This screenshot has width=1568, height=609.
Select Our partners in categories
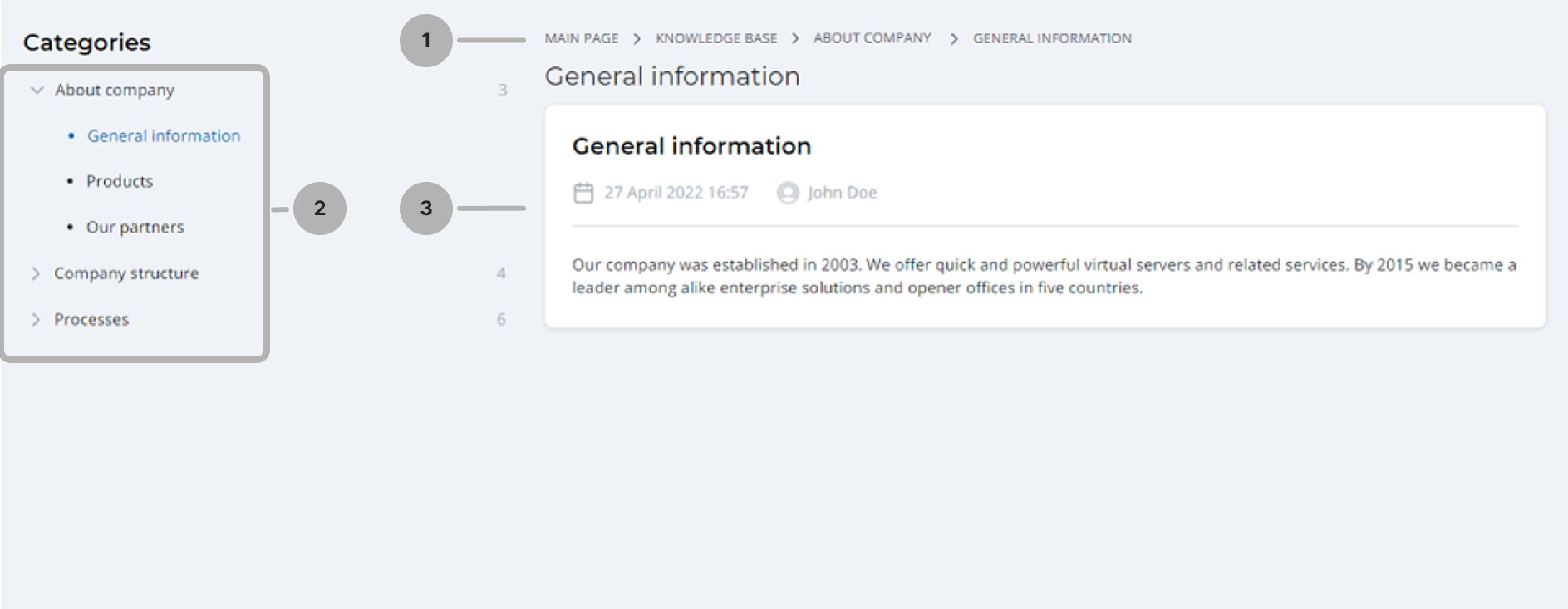point(135,227)
